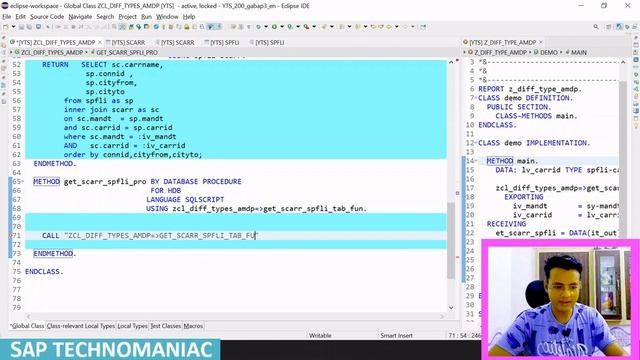The width and height of the screenshot is (640, 360).
Task: Select the Z_DIFF_TYPE_AMDP editor tab
Action: tap(502, 42)
